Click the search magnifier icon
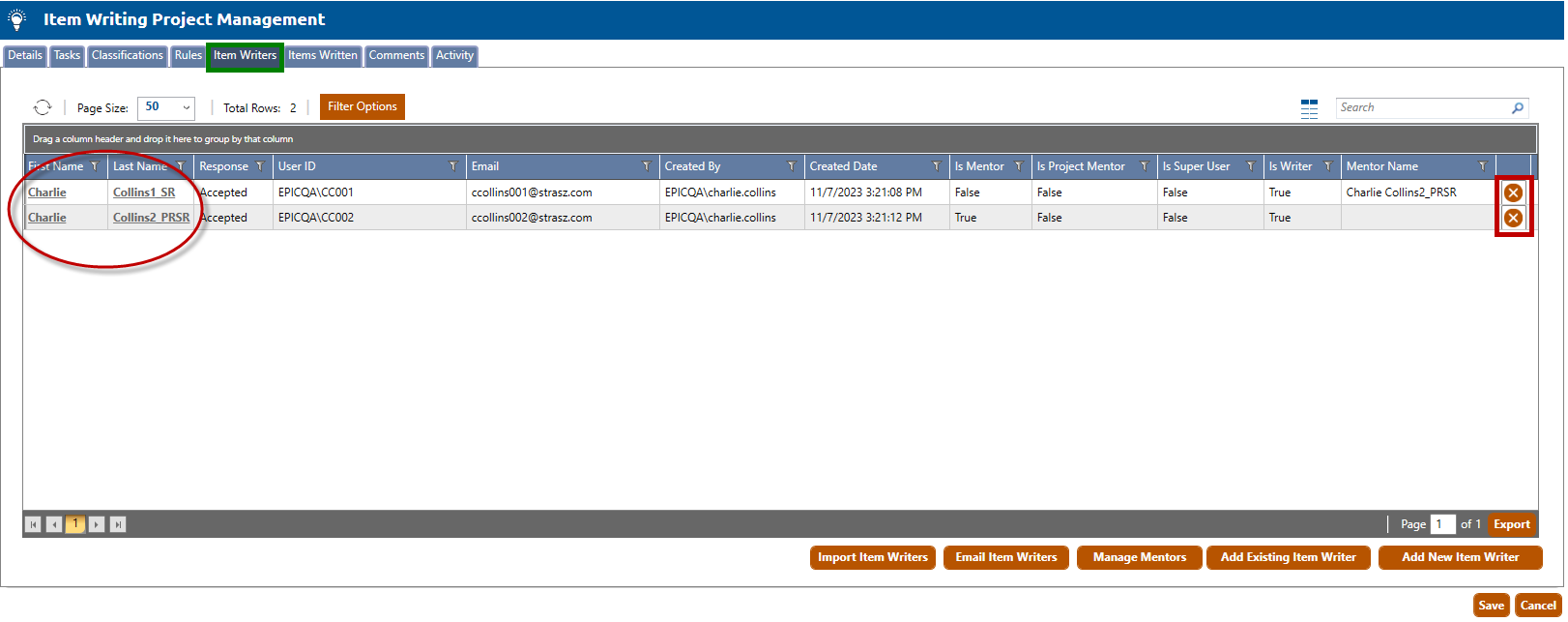 1518,108
